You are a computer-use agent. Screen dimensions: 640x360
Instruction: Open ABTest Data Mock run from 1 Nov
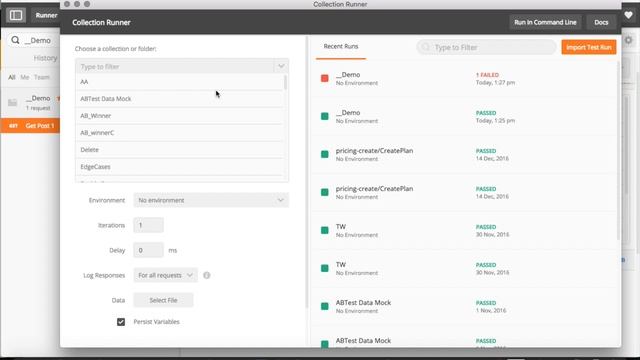click(x=465, y=306)
